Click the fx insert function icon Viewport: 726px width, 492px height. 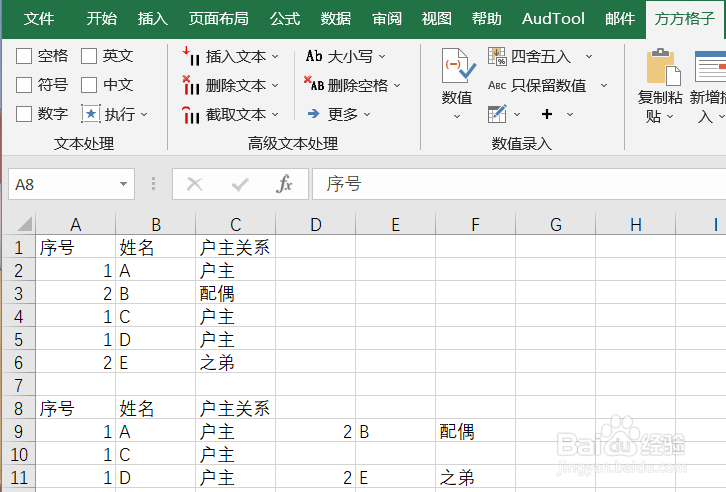pos(284,184)
